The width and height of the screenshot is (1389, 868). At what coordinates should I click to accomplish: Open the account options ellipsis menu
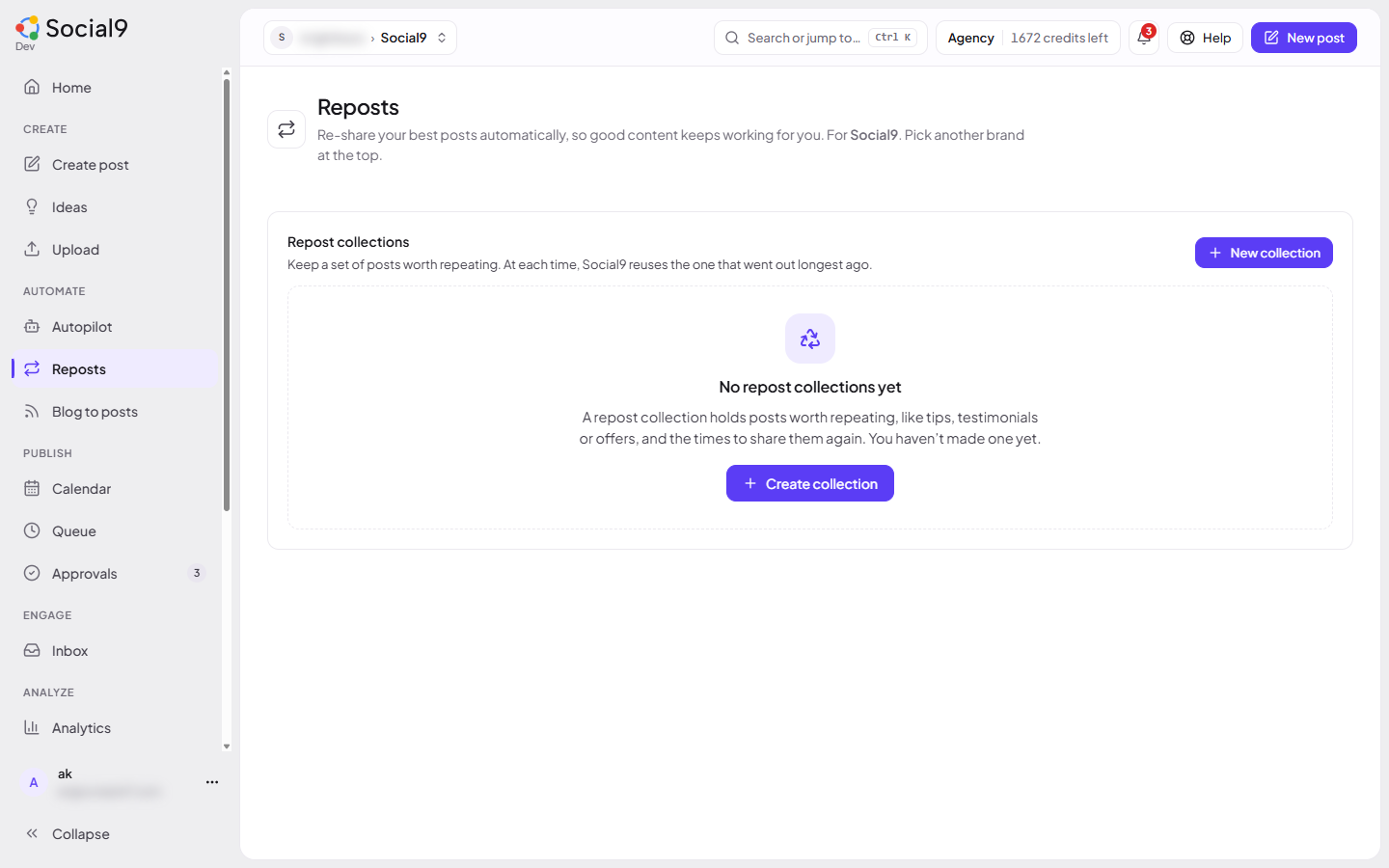point(212,782)
